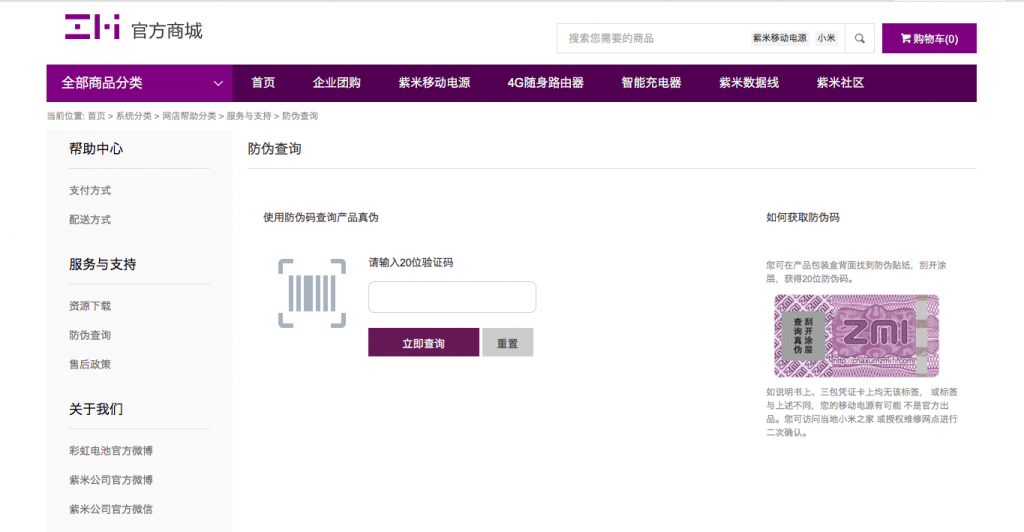Viewport: 1024px width, 532px height.
Task: Open the 紫米移动电源 nav item
Action: click(434, 83)
